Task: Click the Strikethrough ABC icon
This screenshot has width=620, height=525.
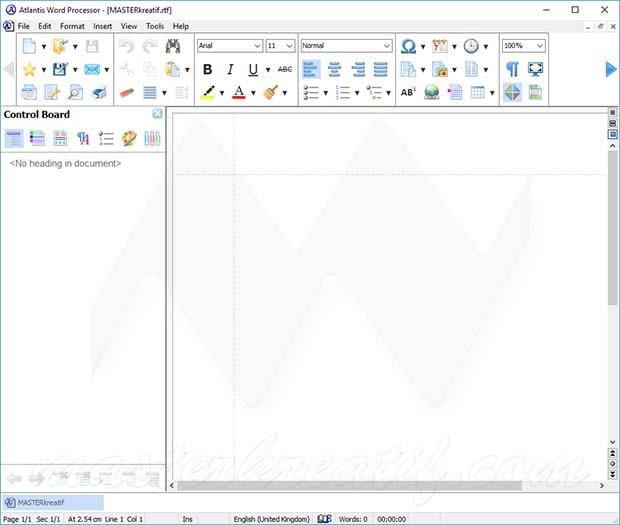Action: click(x=285, y=70)
